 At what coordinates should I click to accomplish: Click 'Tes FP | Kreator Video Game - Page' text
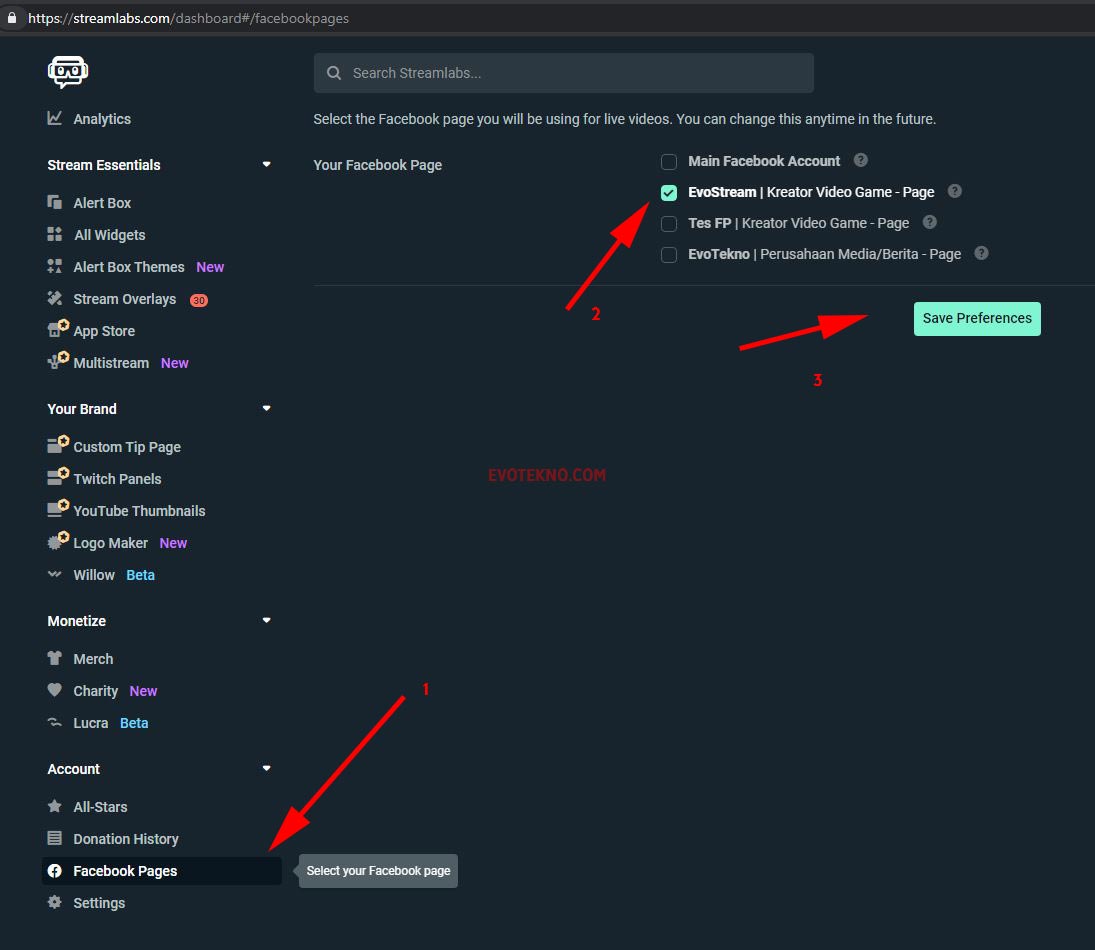coord(798,223)
